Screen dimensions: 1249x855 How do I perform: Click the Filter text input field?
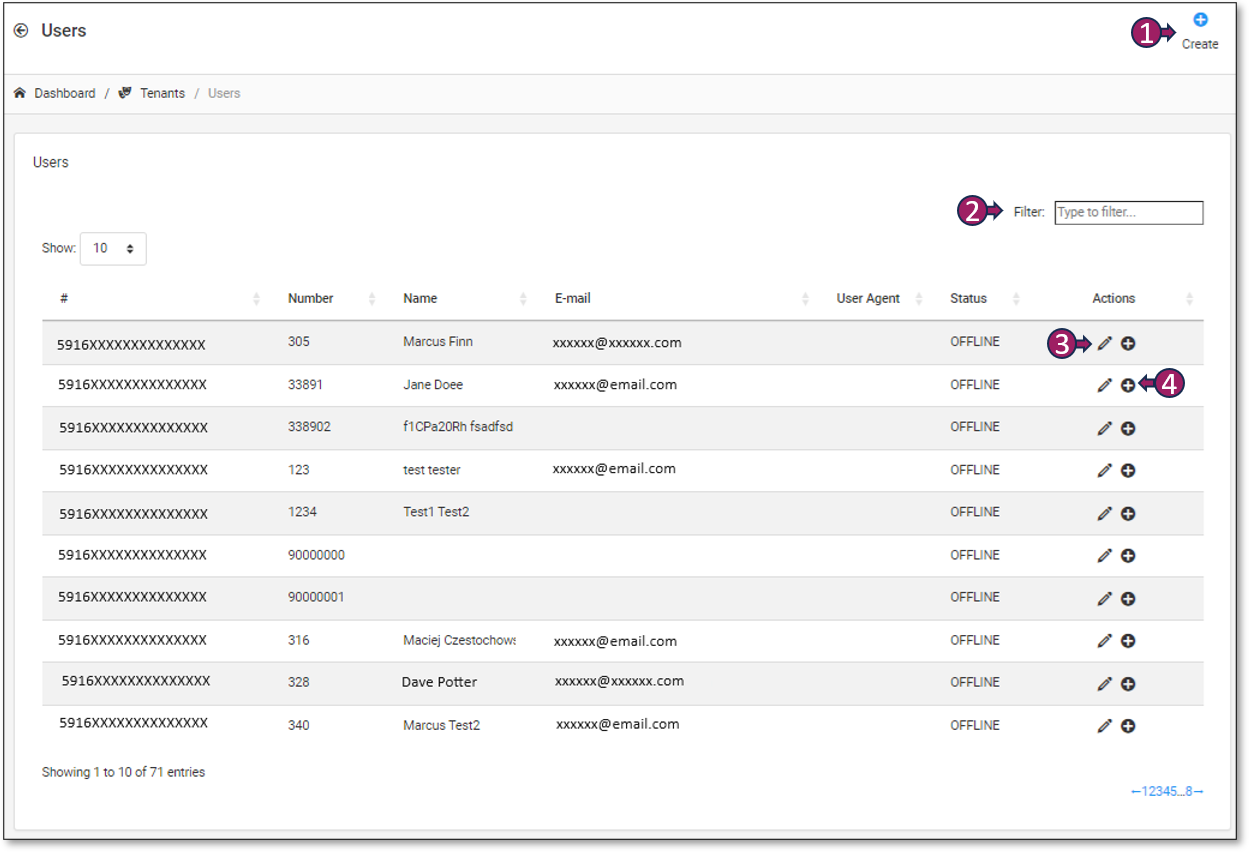tap(1128, 213)
